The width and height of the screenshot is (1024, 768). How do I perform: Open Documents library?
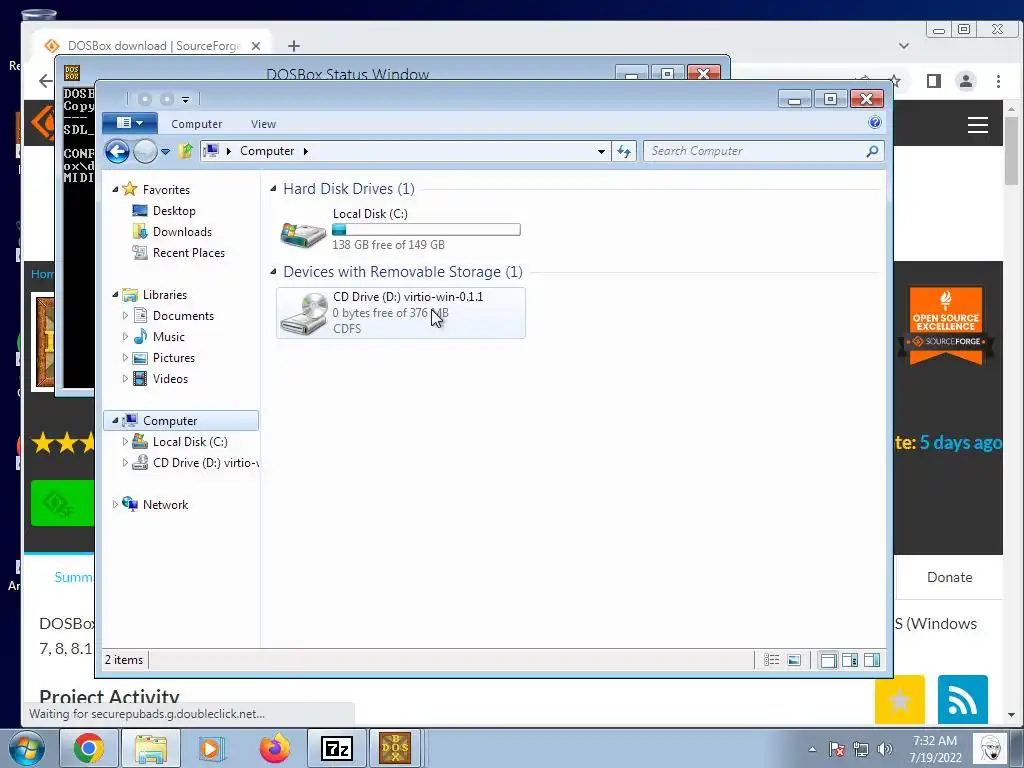pos(183,315)
